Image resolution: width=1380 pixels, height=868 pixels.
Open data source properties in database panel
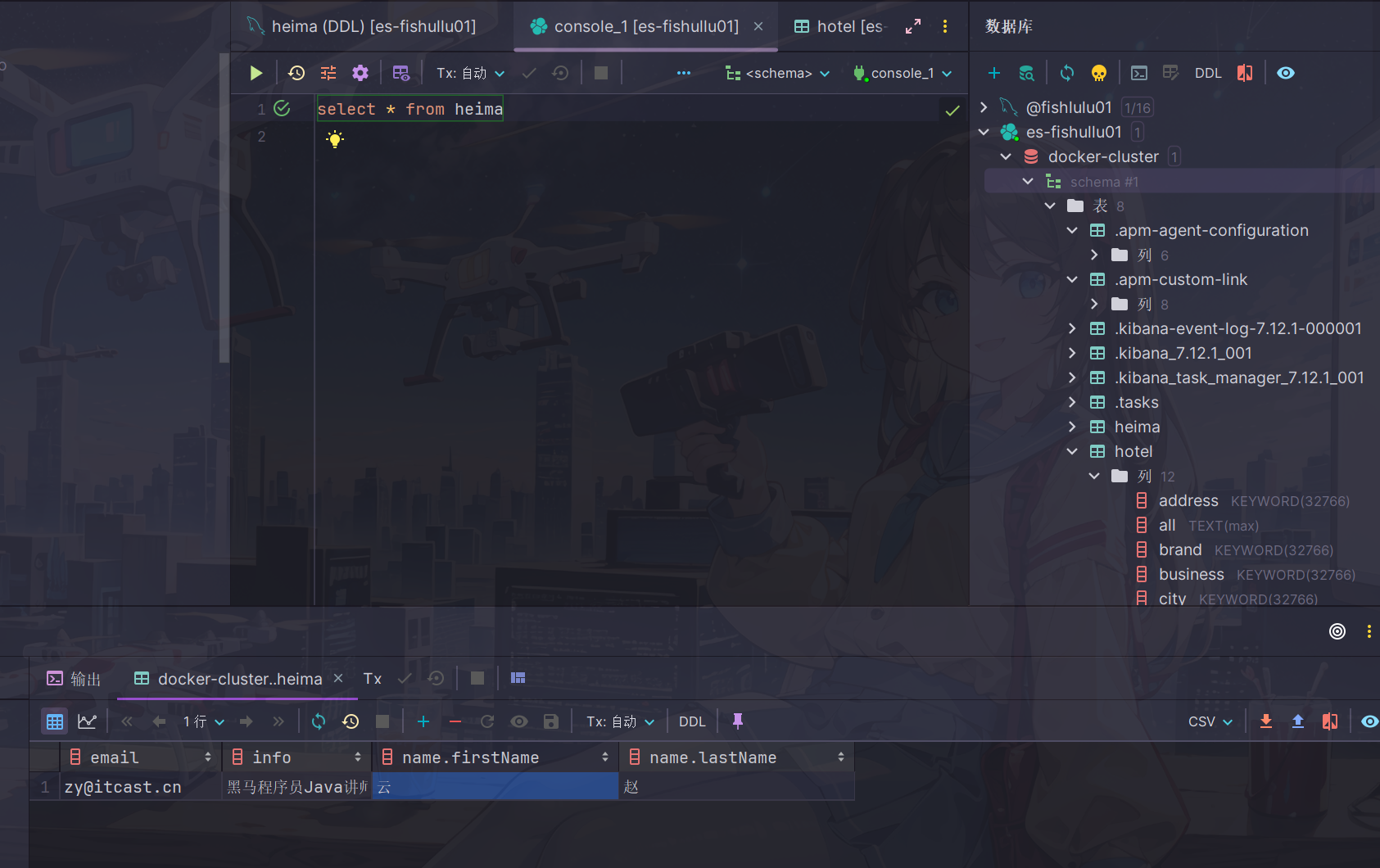[x=1026, y=73]
